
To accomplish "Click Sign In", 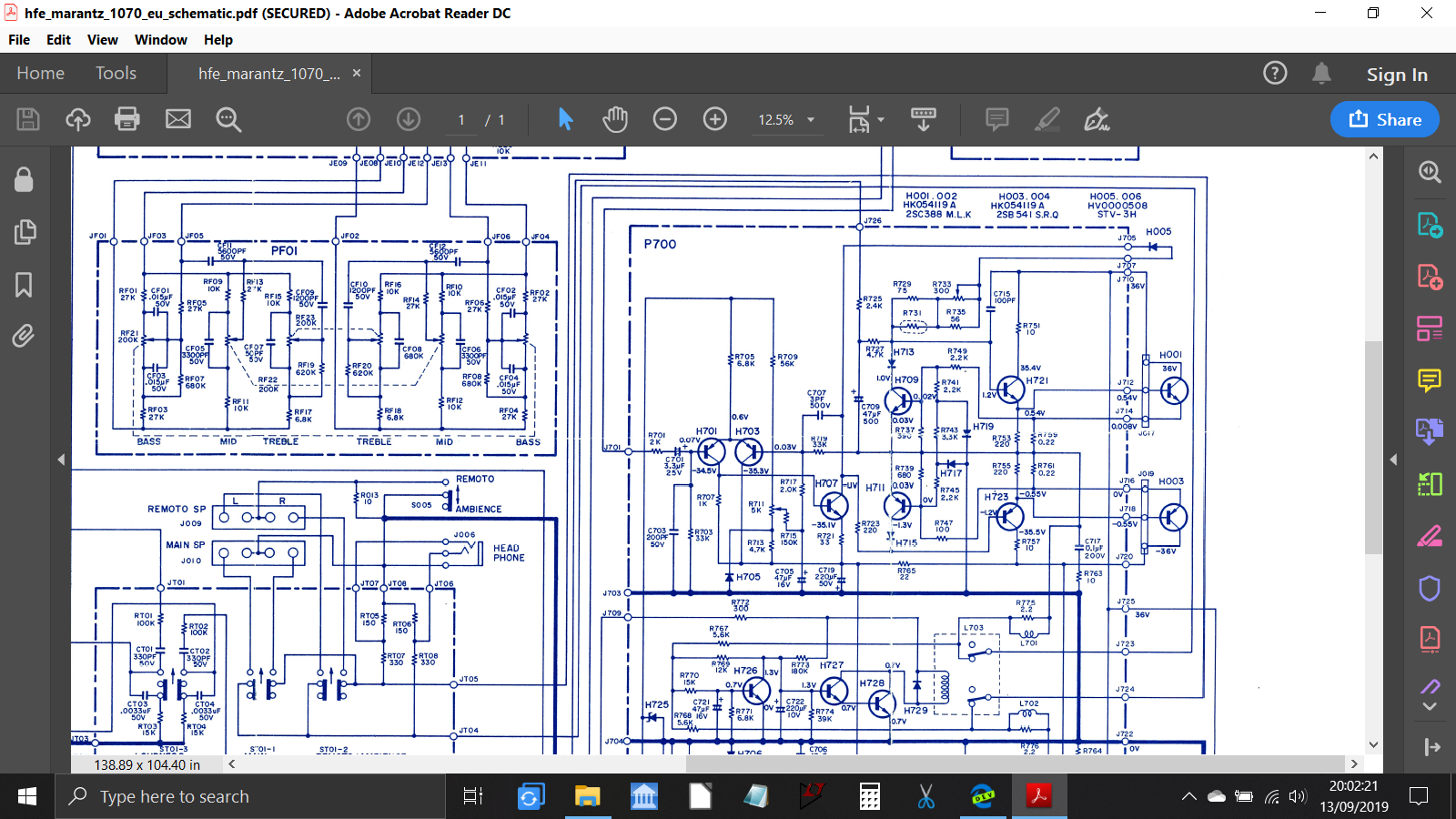I will (x=1397, y=75).
